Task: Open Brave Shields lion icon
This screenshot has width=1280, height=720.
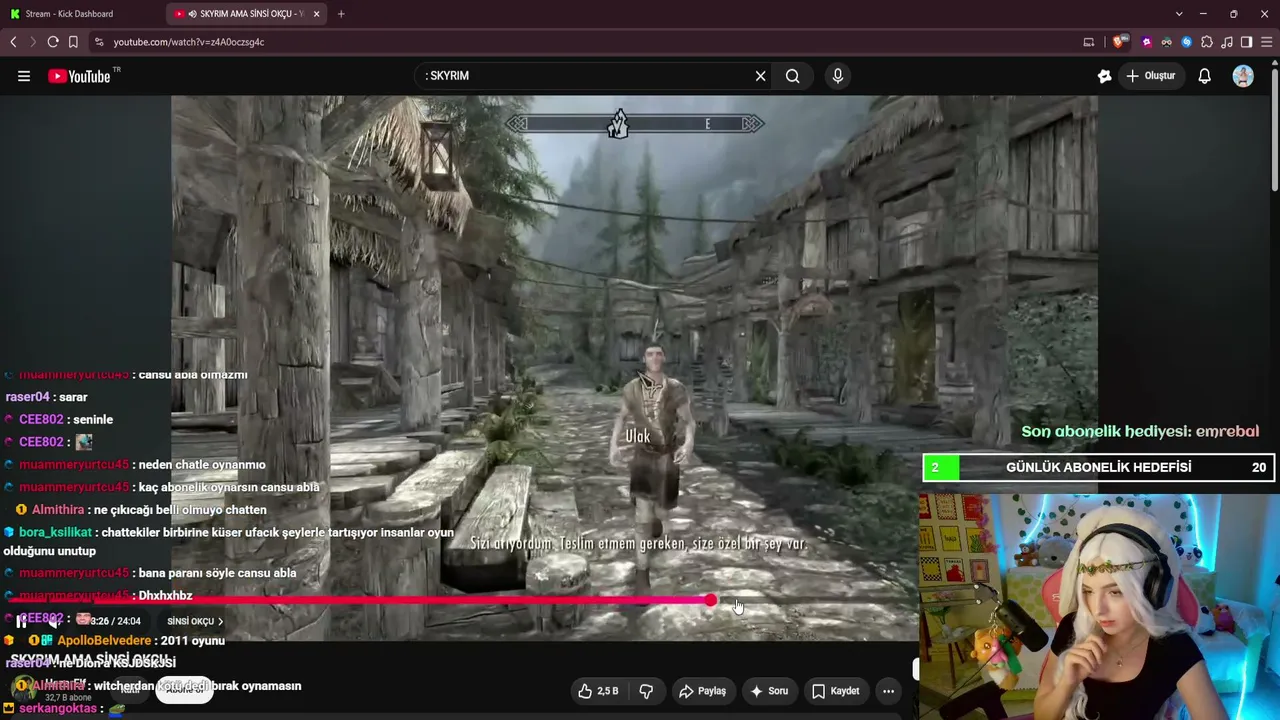Action: 1119,42
